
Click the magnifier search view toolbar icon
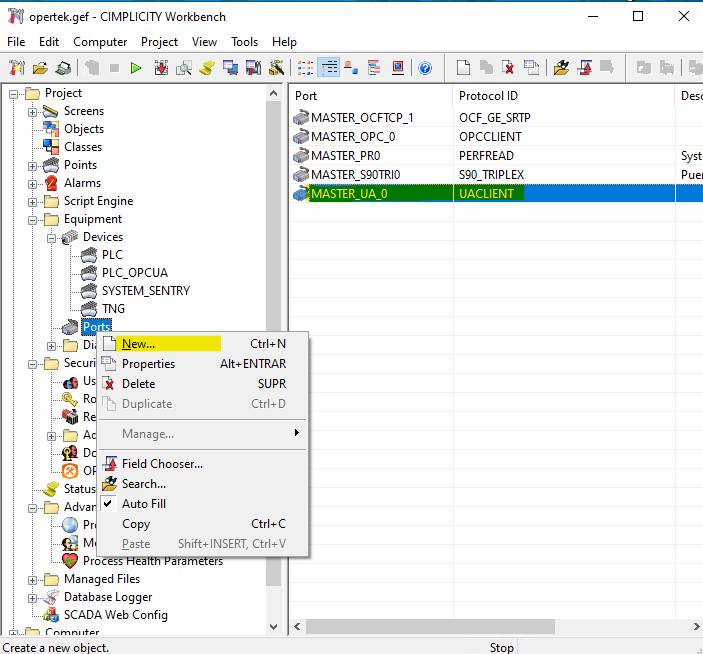pos(184,68)
